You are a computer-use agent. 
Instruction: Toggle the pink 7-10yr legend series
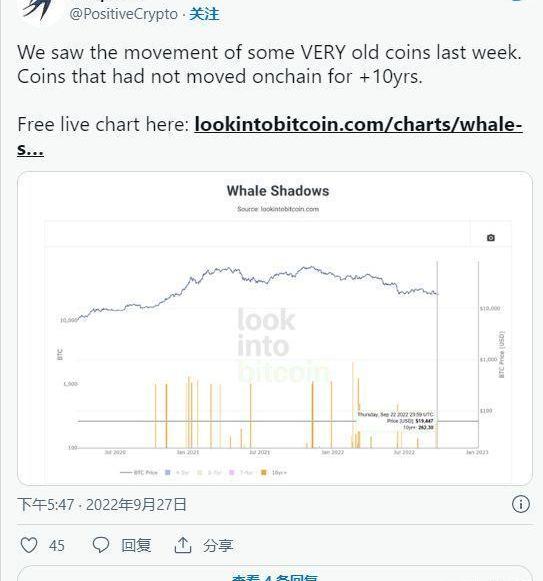pyautogui.click(x=241, y=472)
